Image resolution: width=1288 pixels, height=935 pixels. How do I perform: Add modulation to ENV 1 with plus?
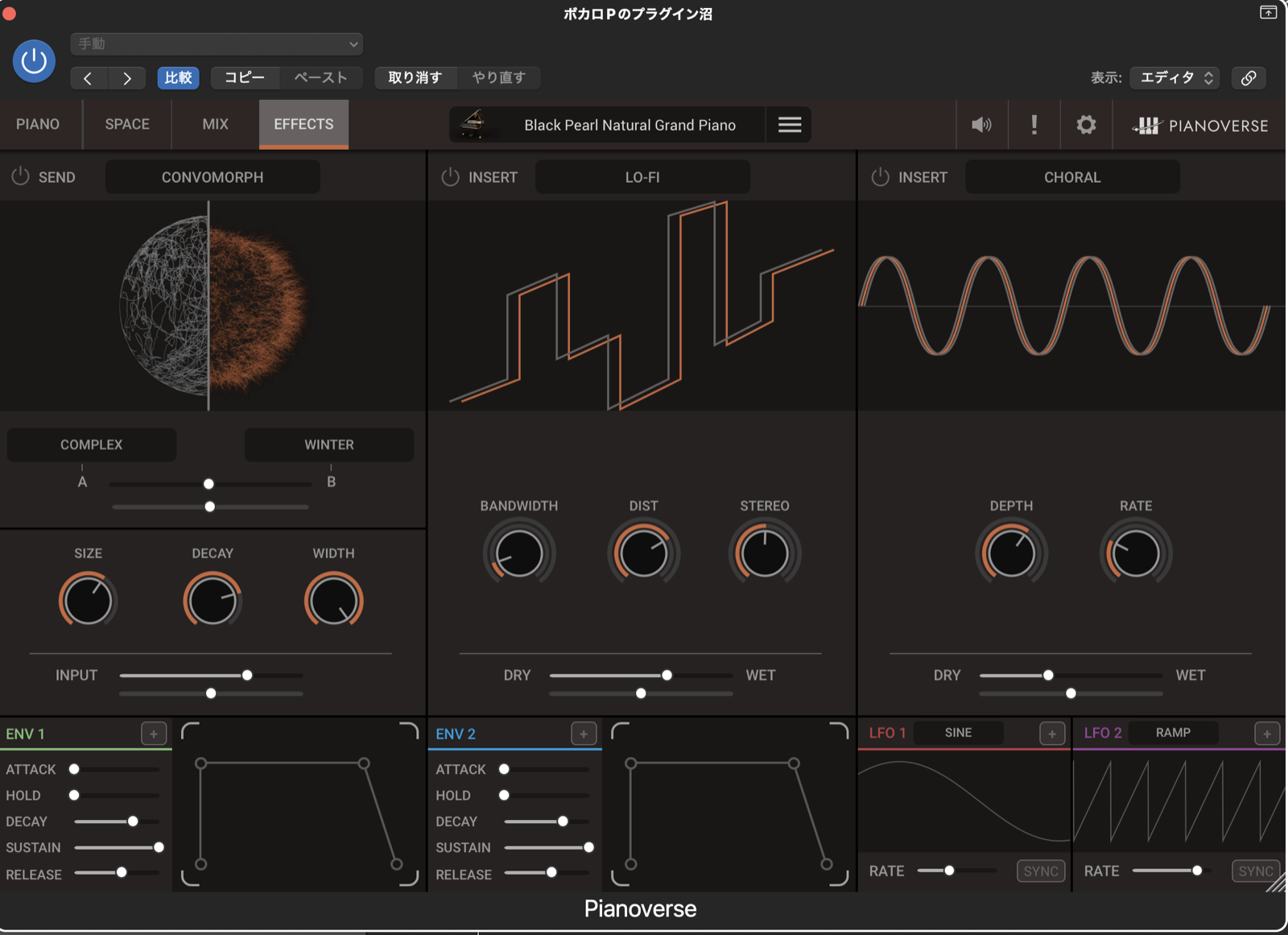[154, 734]
